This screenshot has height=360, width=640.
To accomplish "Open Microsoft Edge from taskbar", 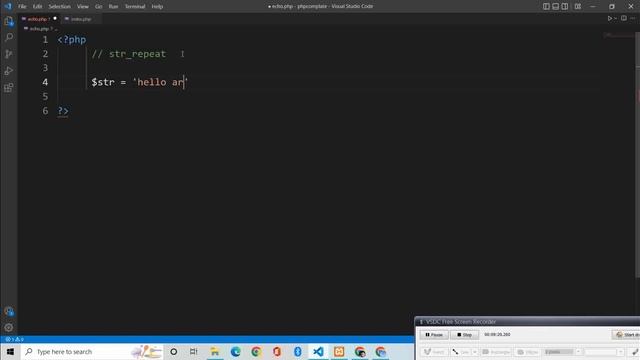I will click(236, 351).
